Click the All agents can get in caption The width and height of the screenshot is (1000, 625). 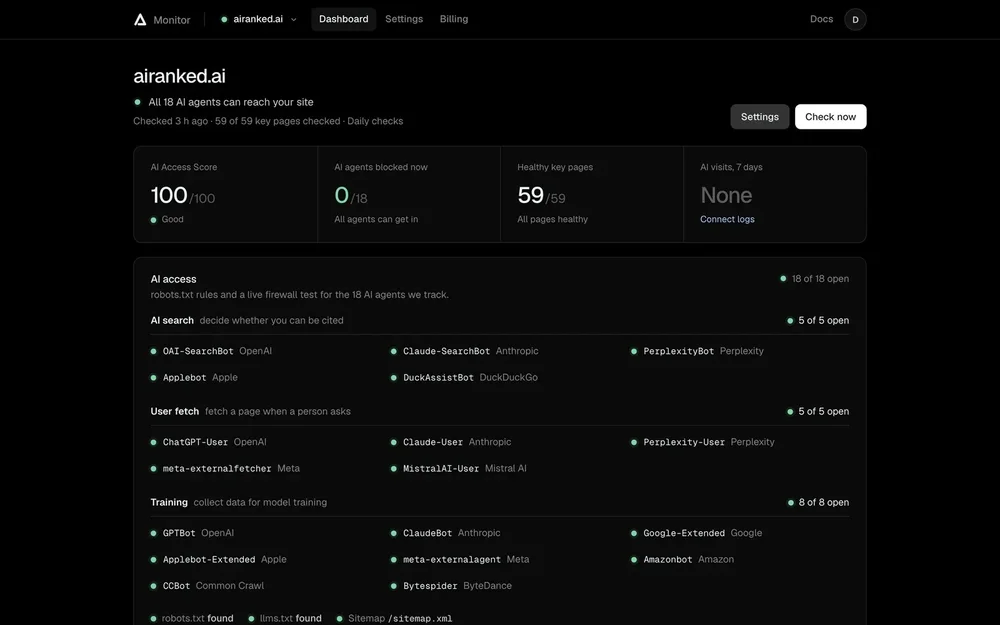coord(376,219)
